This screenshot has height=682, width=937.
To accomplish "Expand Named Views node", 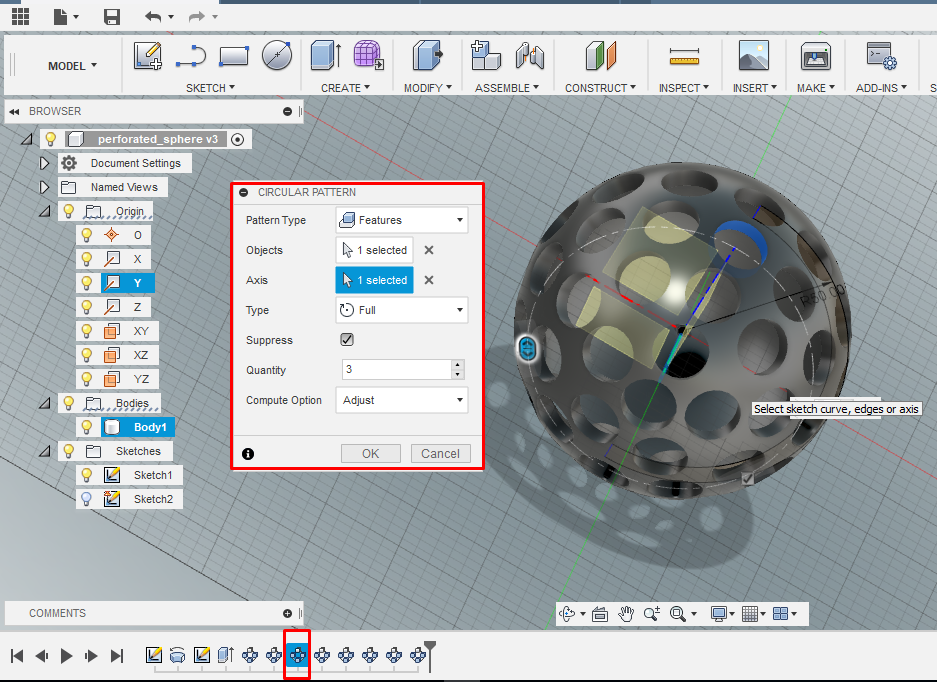I will (44, 187).
